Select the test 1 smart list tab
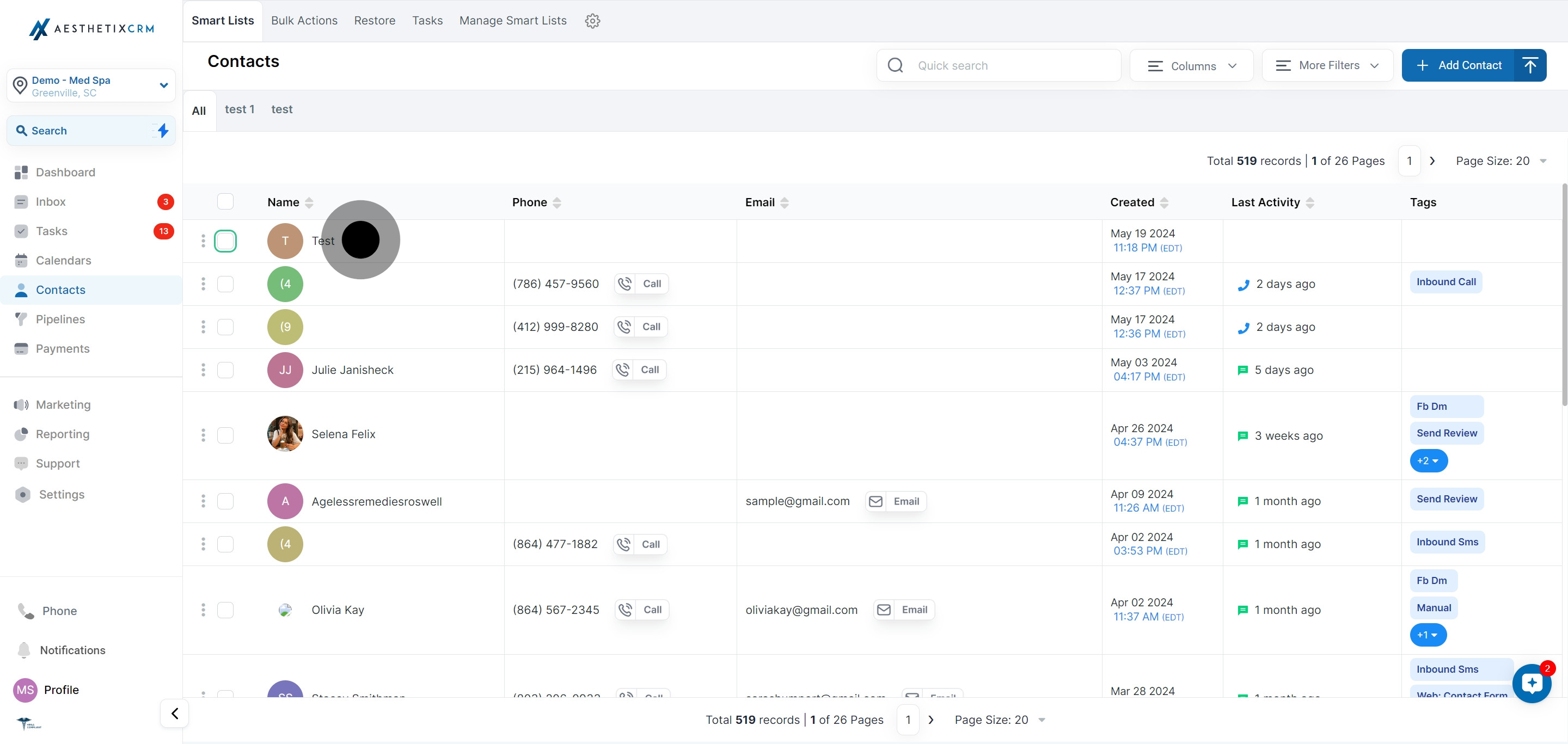Screen dimensions: 1568x744 point(239,109)
